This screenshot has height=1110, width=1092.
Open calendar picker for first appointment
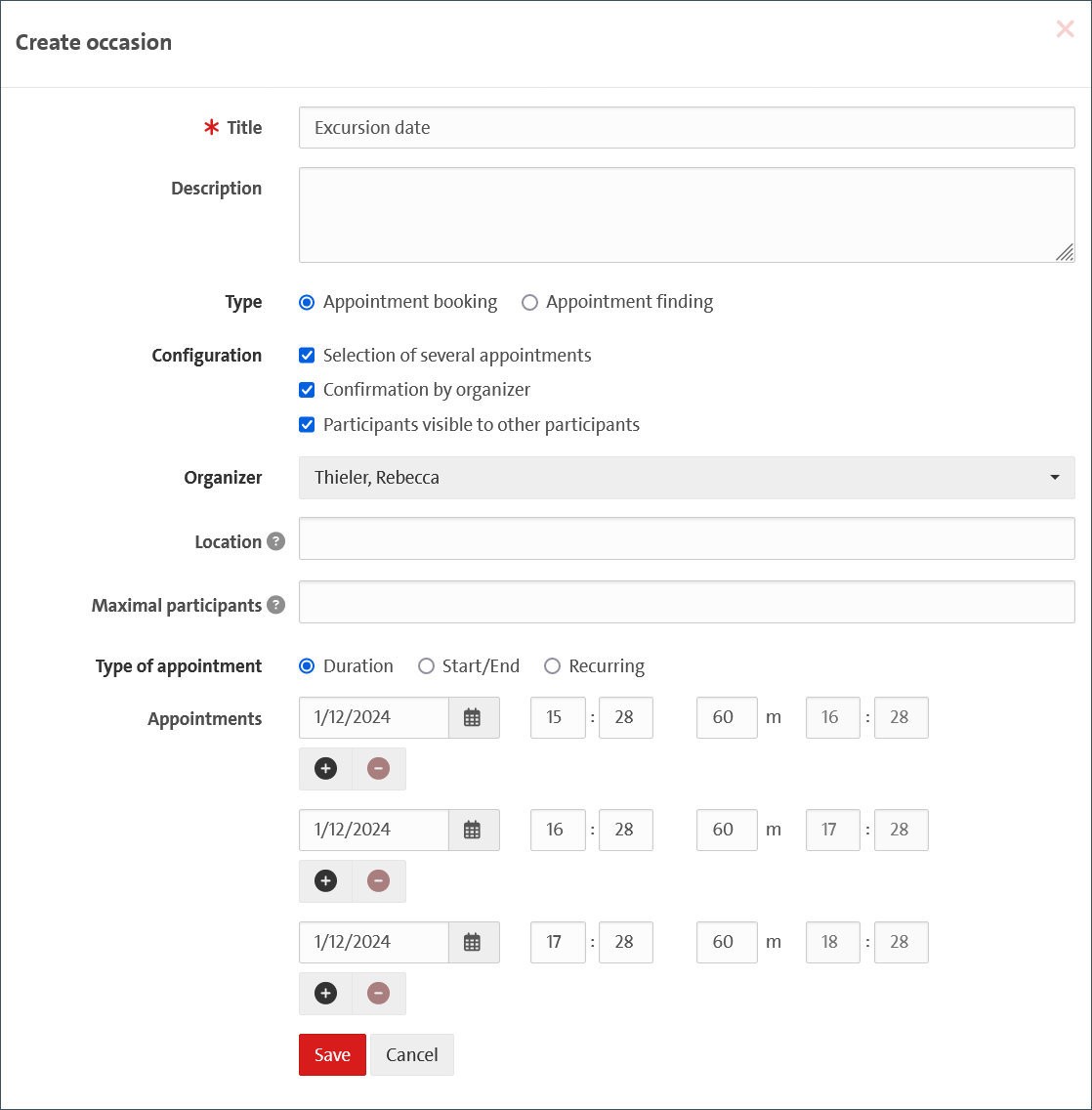coord(473,717)
